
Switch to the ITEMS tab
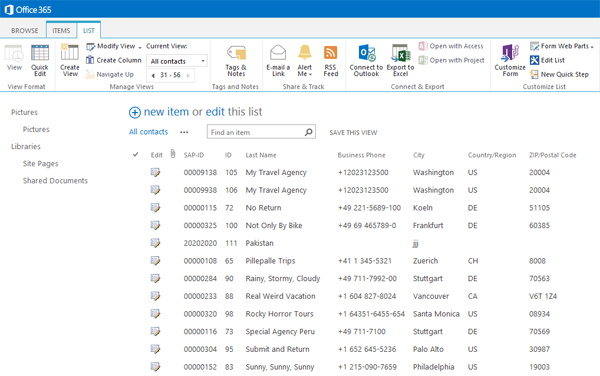(61, 31)
